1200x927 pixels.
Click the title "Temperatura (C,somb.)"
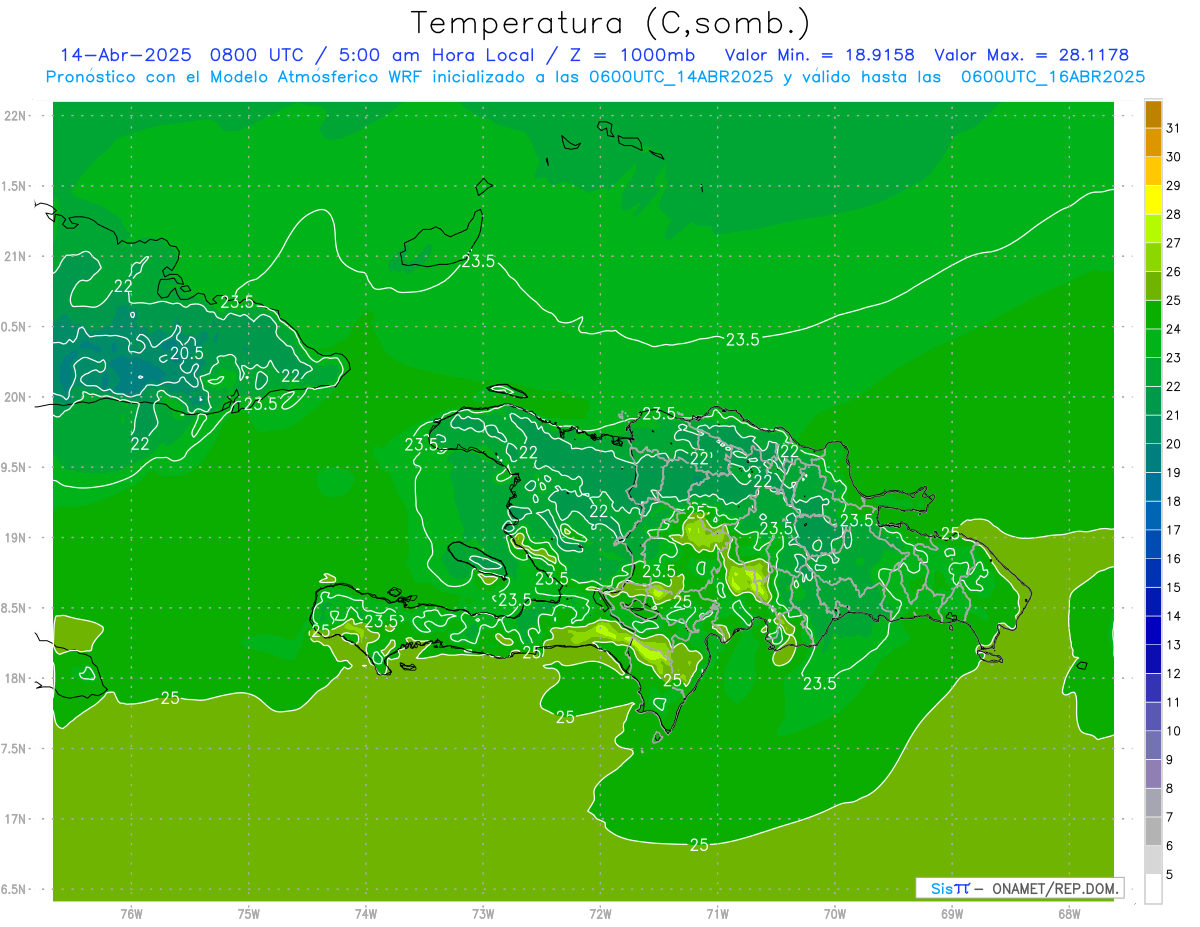[611, 23]
